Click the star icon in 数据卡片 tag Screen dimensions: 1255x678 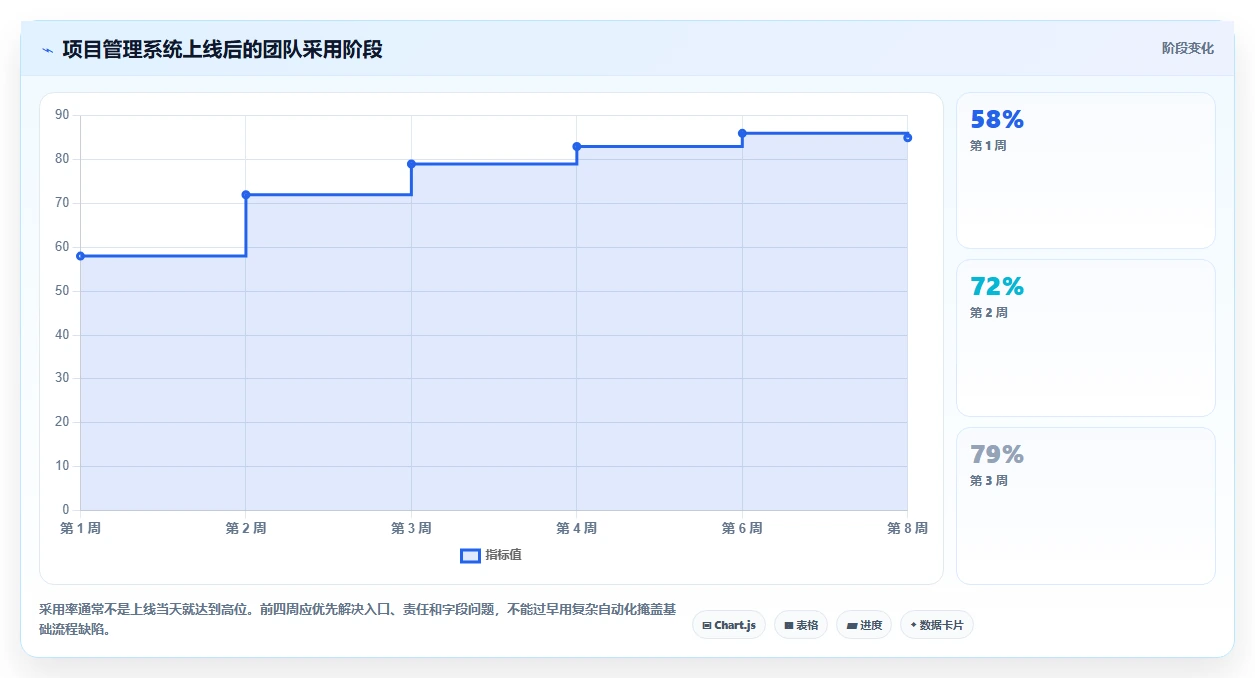tap(913, 625)
